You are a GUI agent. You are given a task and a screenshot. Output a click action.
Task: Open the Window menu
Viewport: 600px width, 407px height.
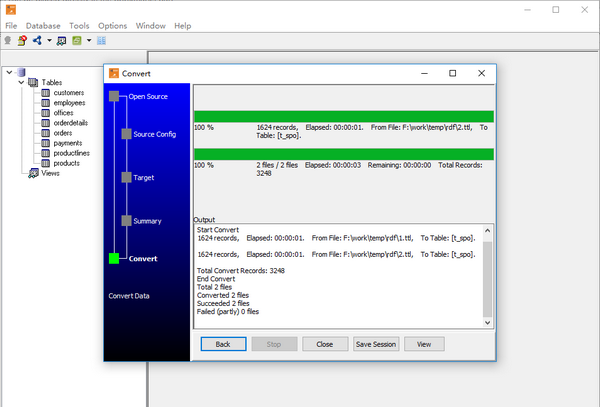[x=151, y=26]
